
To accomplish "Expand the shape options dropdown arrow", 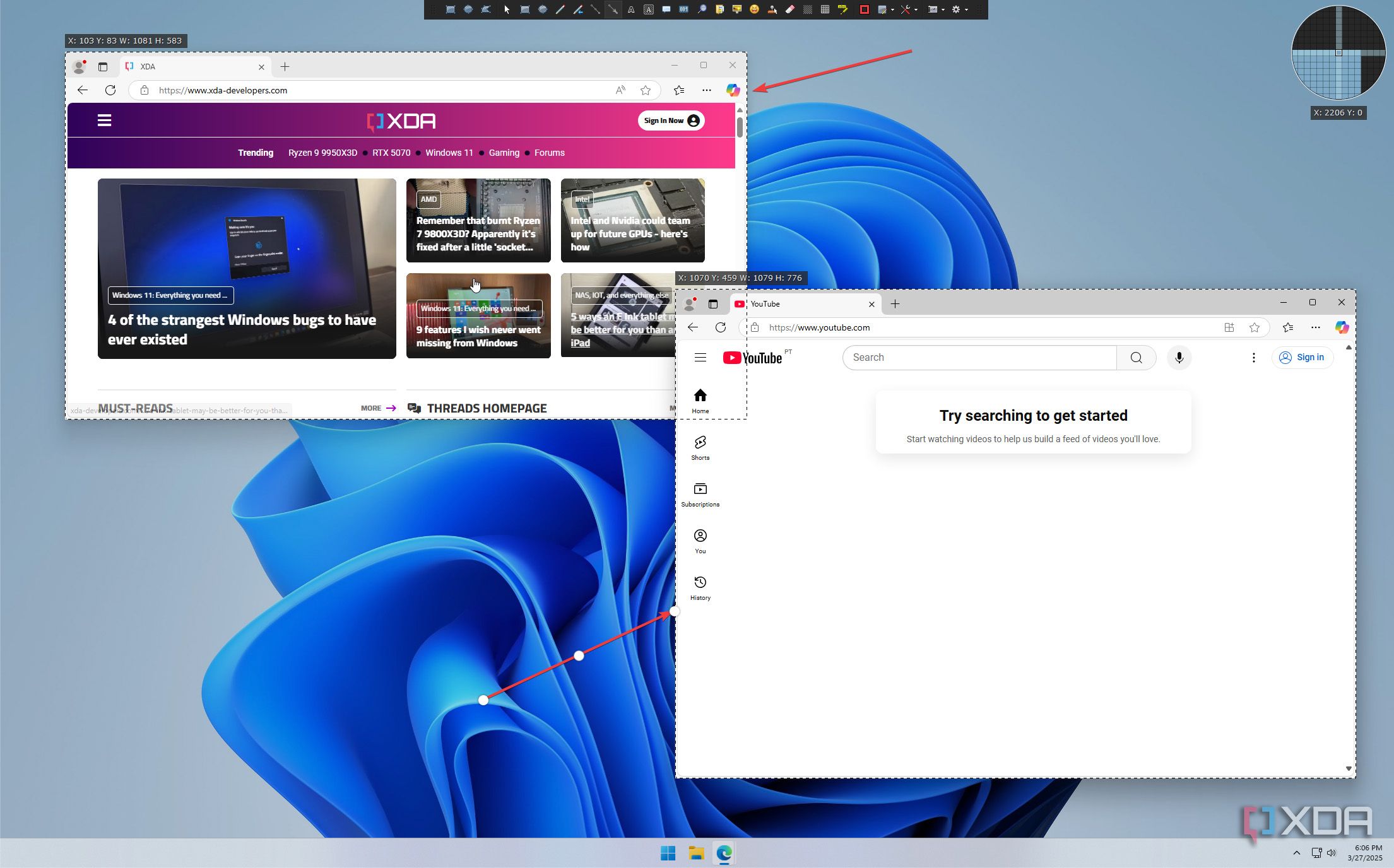I will pyautogui.click(x=892, y=9).
